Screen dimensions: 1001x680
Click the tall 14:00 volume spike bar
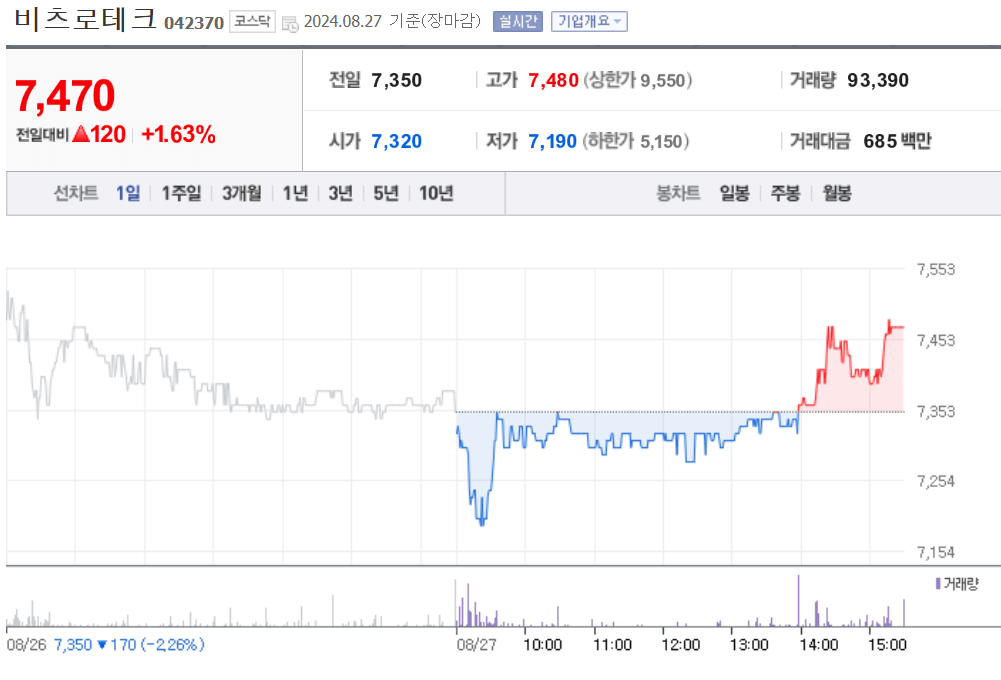[x=798, y=601]
